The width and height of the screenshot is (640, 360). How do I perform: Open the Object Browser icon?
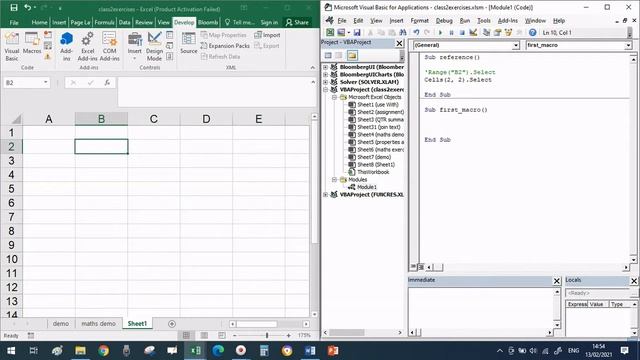click(508, 33)
